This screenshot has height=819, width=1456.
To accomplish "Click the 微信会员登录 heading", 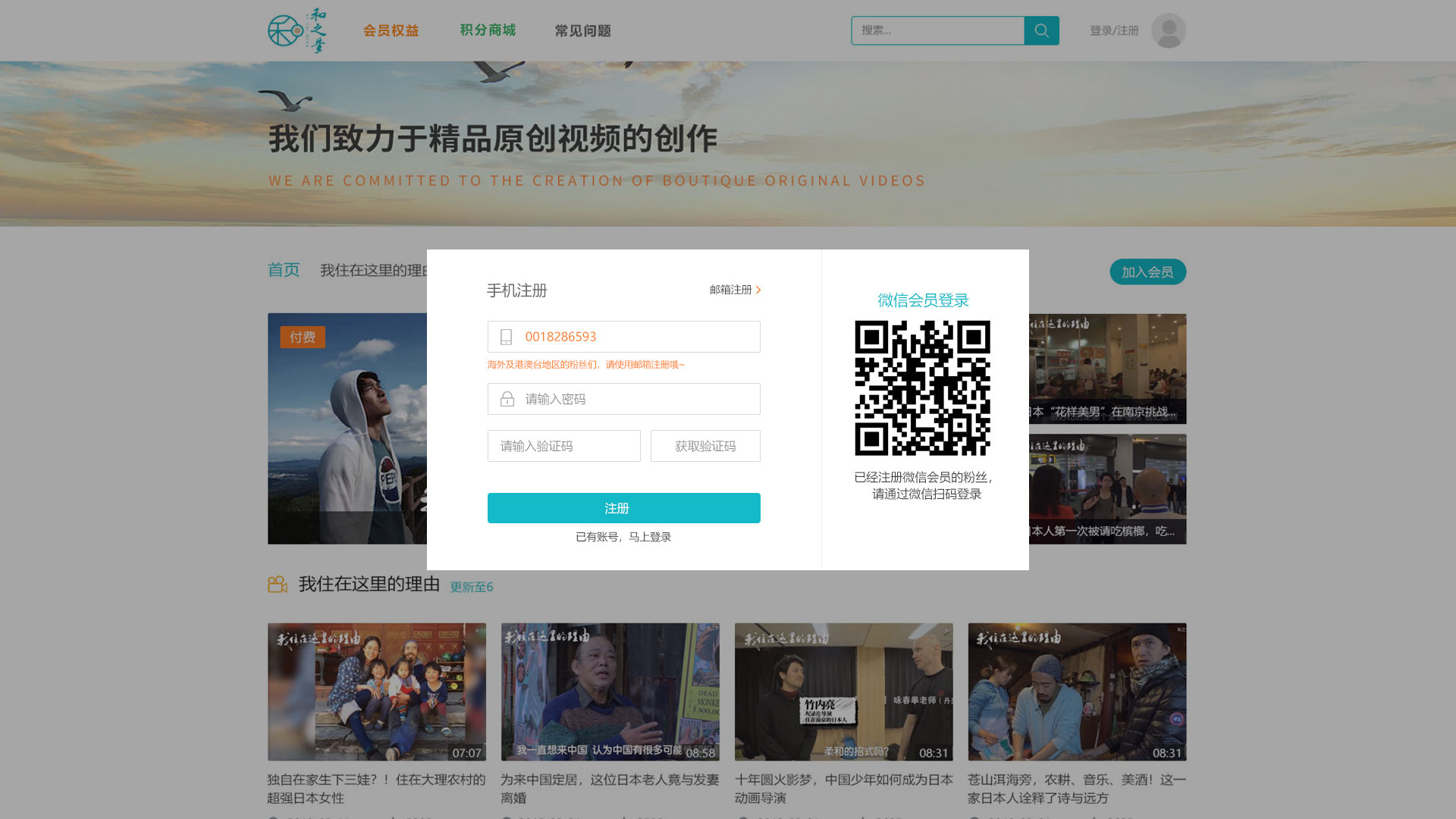I will (x=923, y=300).
